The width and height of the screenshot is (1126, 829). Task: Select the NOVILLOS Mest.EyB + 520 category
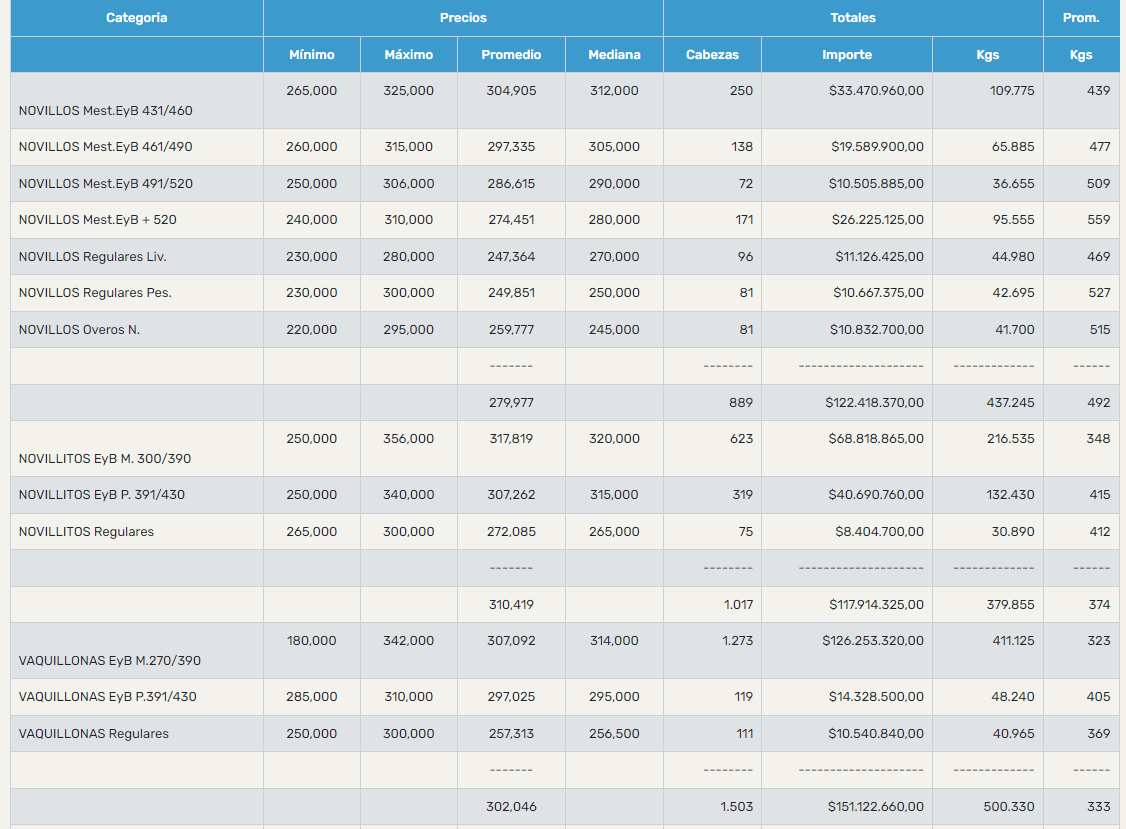point(98,220)
